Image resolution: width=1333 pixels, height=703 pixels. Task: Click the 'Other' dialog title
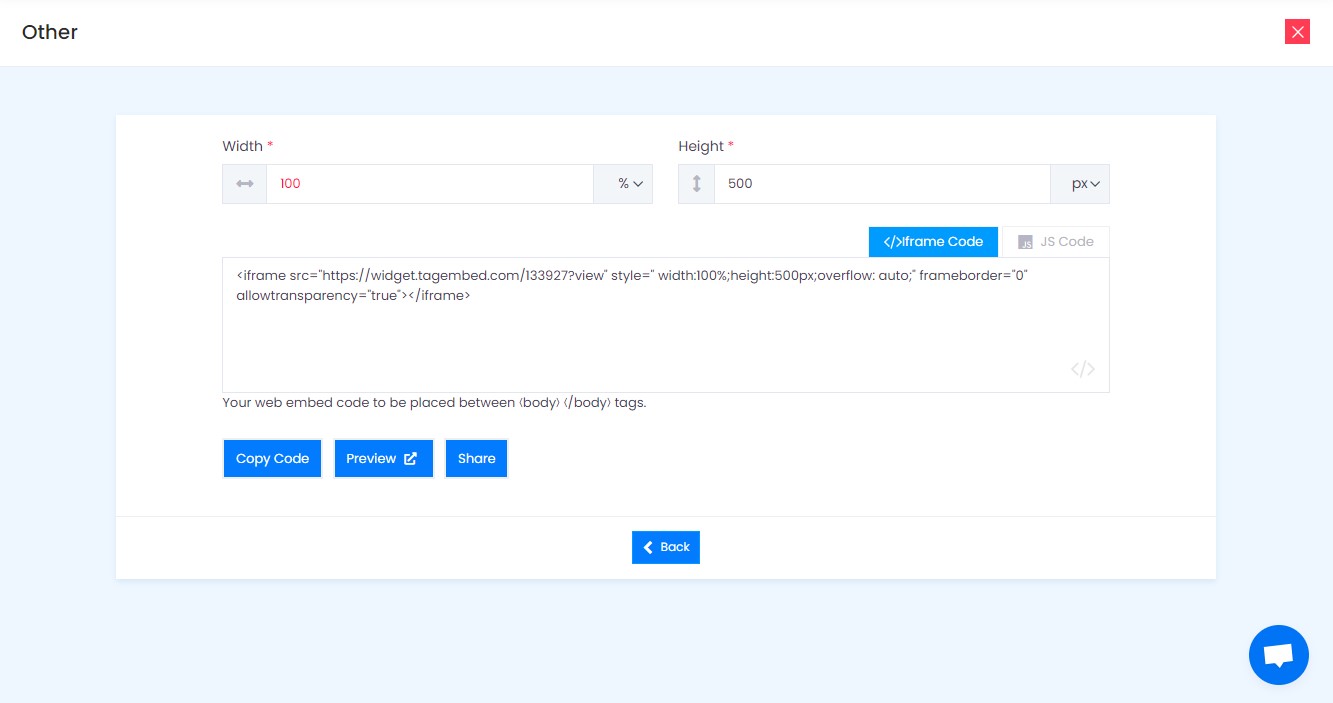click(50, 32)
